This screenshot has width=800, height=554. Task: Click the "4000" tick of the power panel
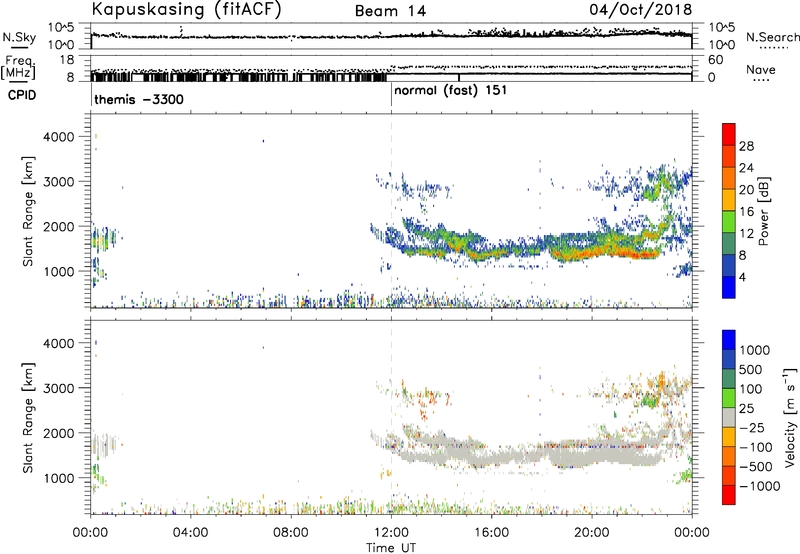(x=59, y=137)
